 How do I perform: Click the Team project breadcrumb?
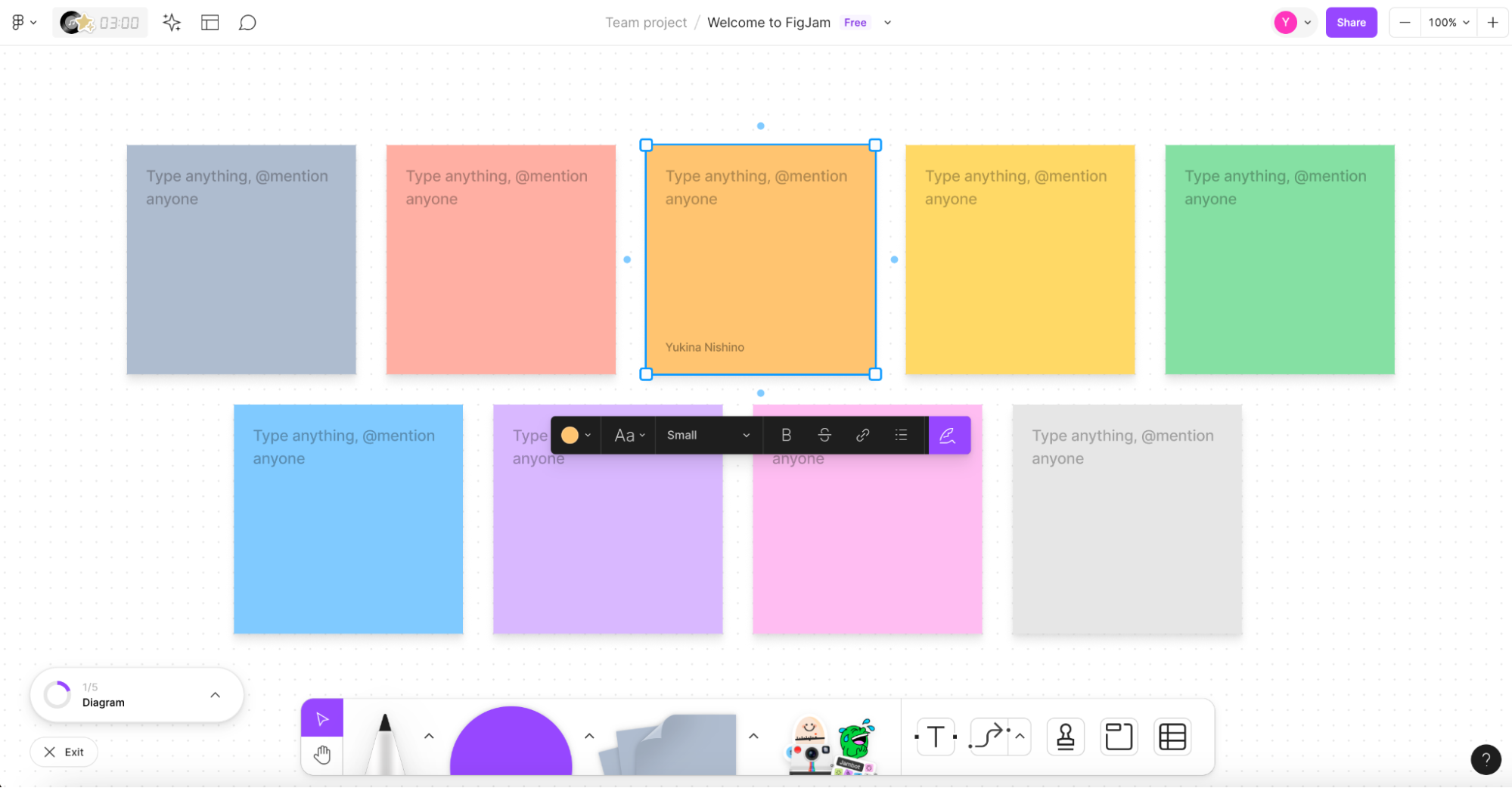click(646, 23)
